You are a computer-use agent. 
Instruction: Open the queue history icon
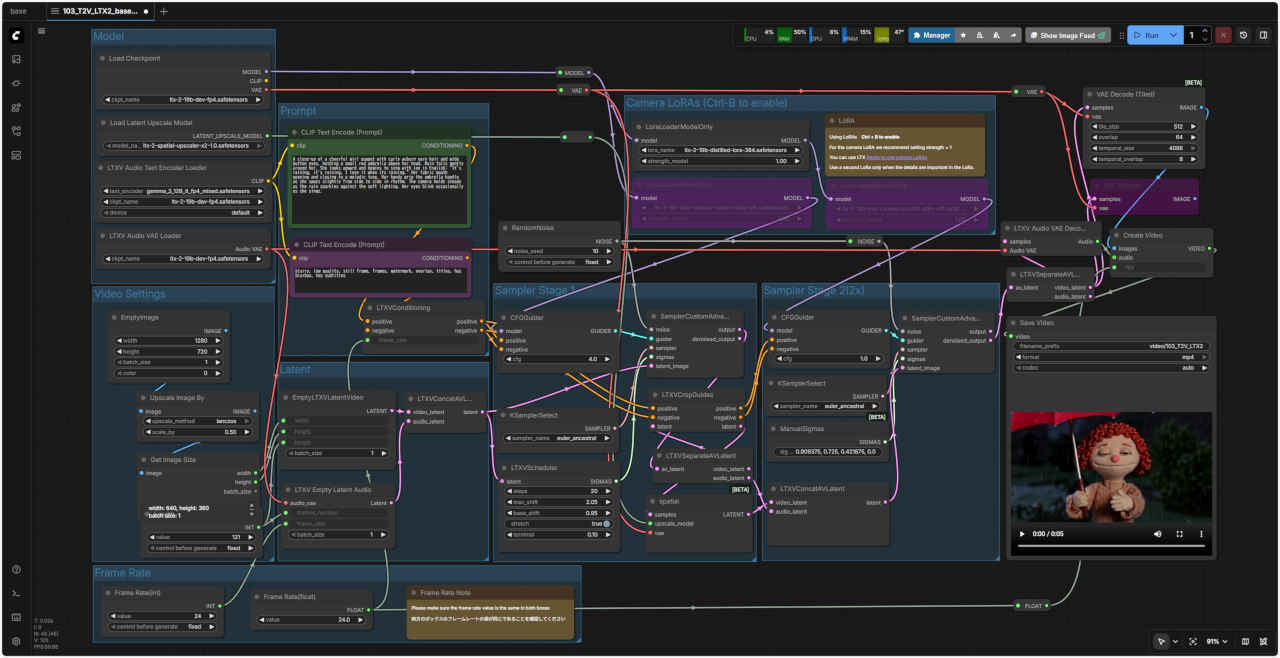1243,35
